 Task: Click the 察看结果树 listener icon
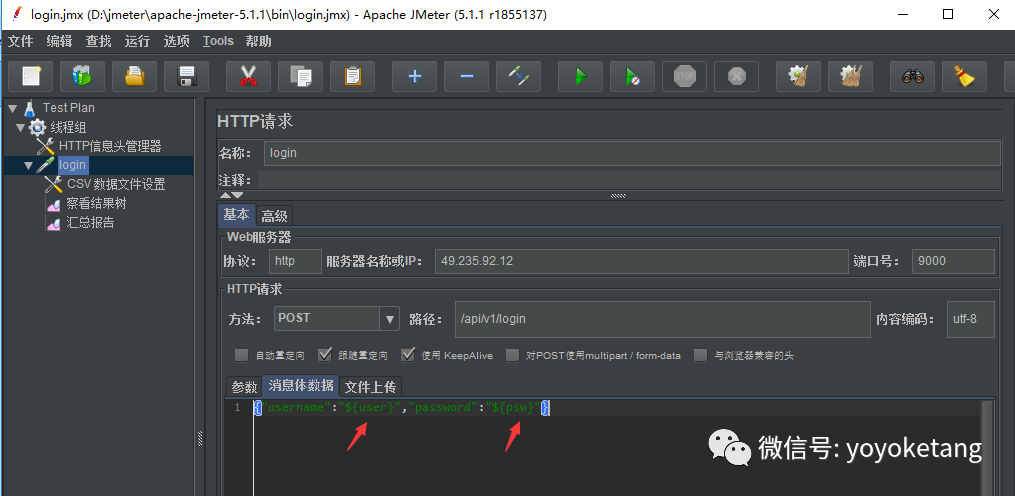tap(54, 204)
